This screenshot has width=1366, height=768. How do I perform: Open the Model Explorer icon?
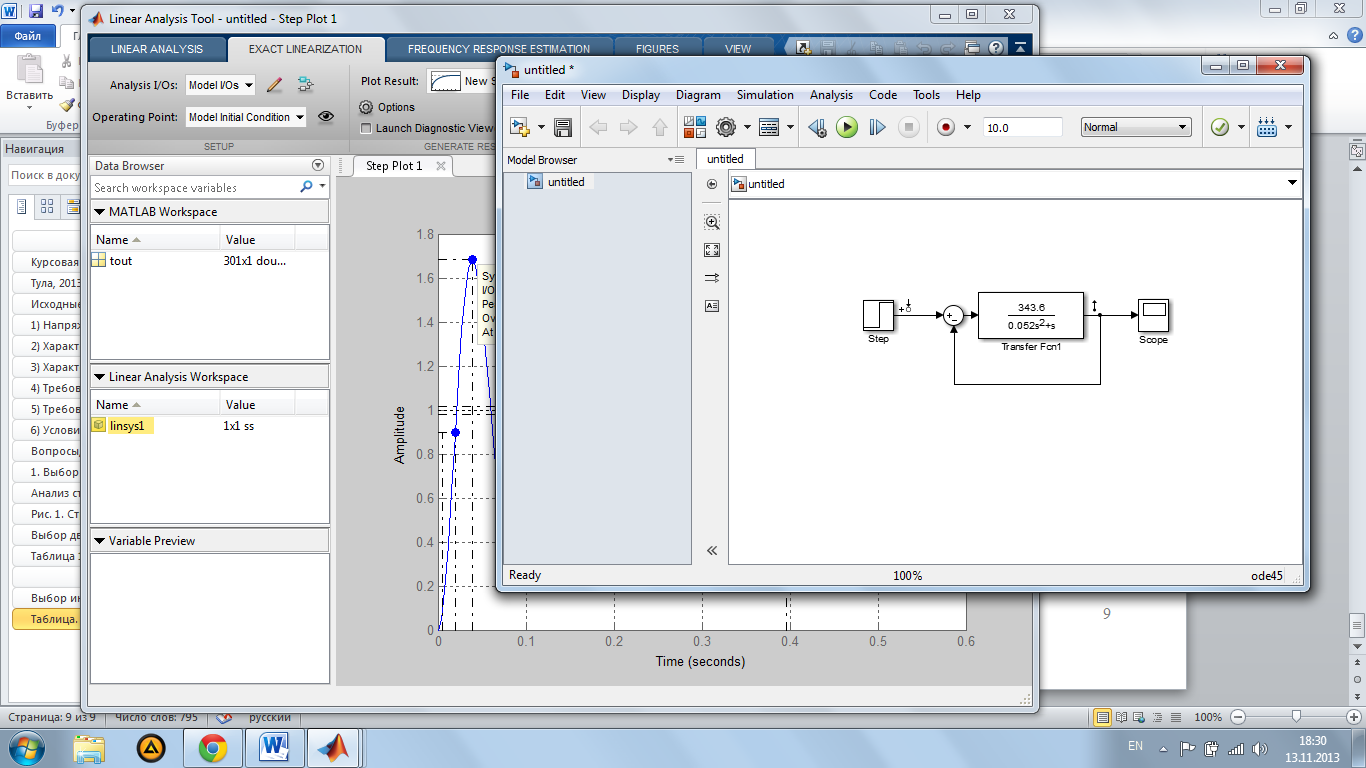click(x=768, y=127)
